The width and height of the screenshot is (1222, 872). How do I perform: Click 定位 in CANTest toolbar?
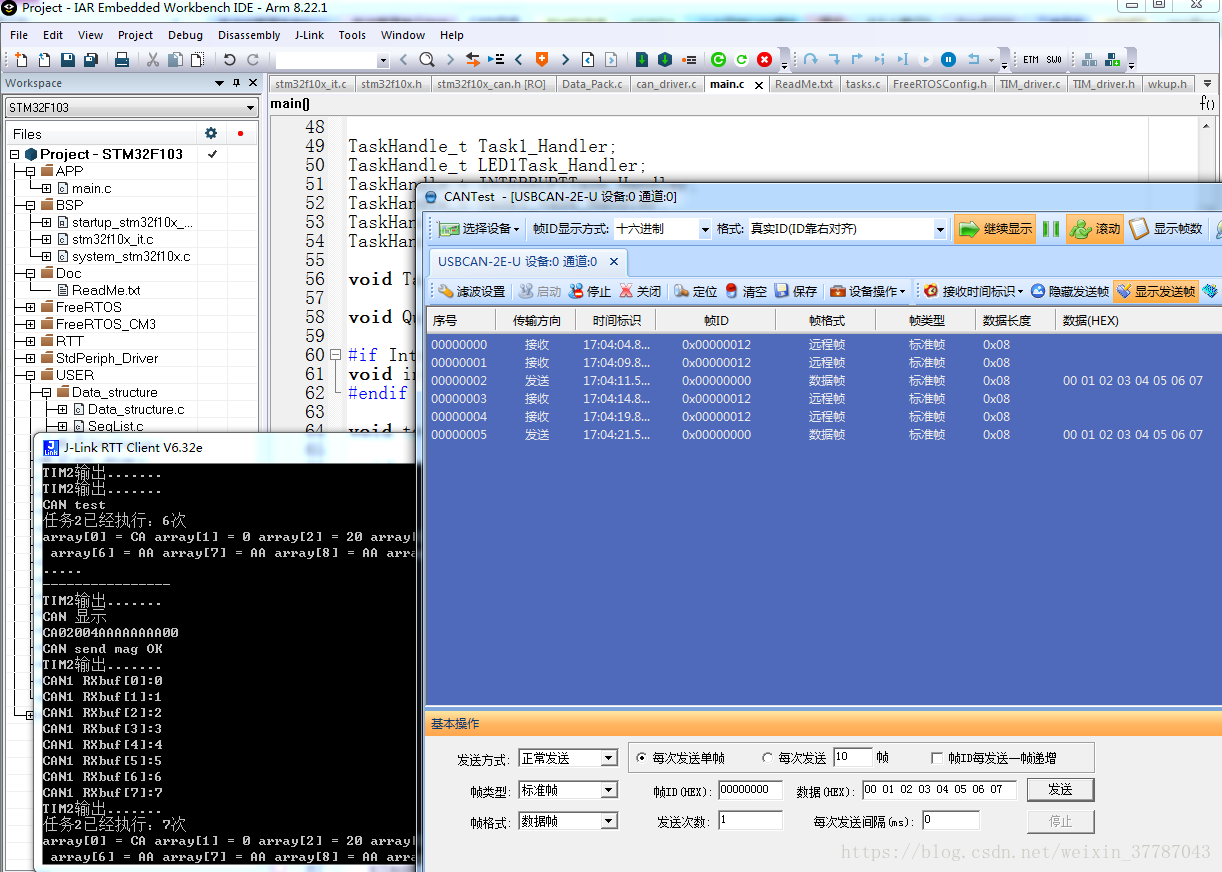tap(695, 291)
